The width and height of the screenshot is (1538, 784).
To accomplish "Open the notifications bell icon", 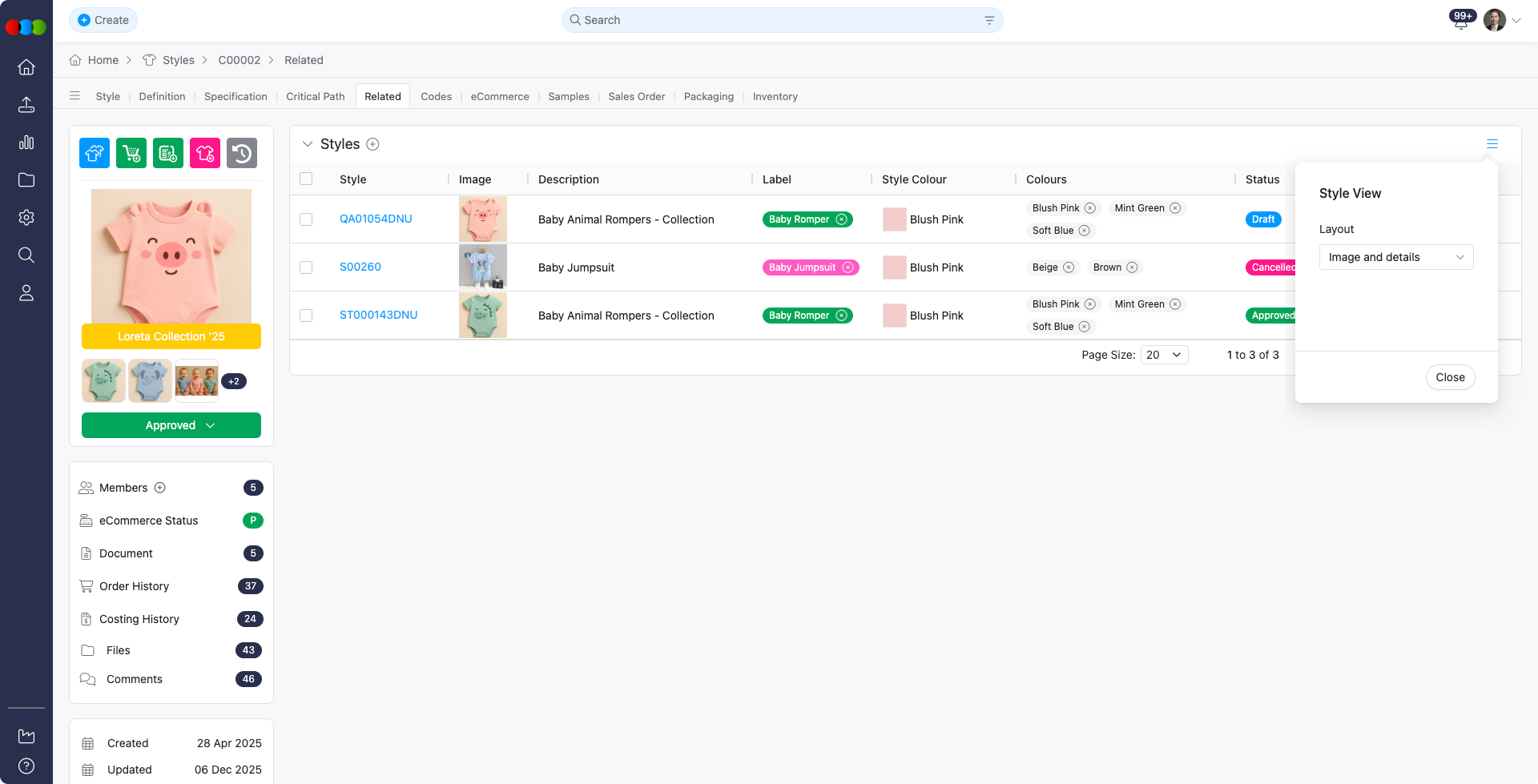I will (x=1460, y=22).
